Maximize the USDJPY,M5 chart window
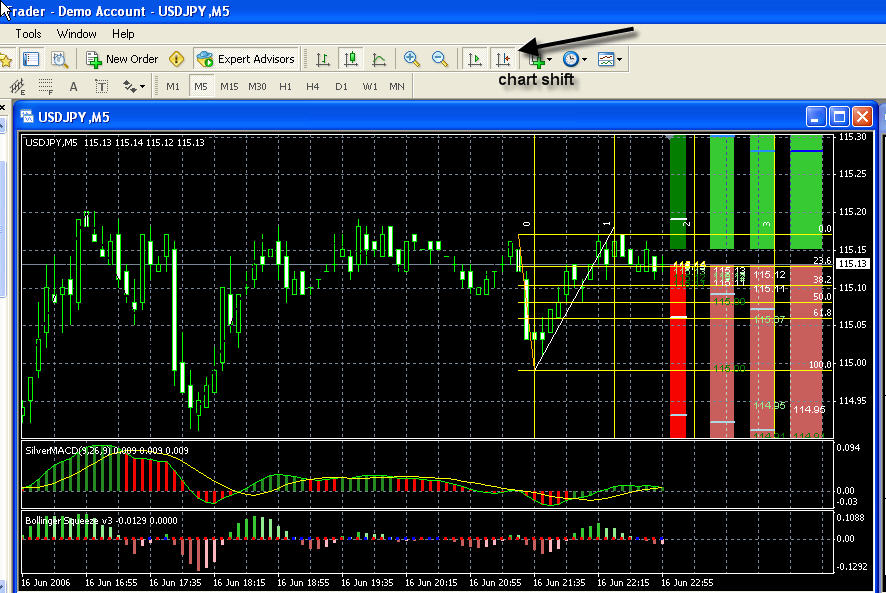 840,117
